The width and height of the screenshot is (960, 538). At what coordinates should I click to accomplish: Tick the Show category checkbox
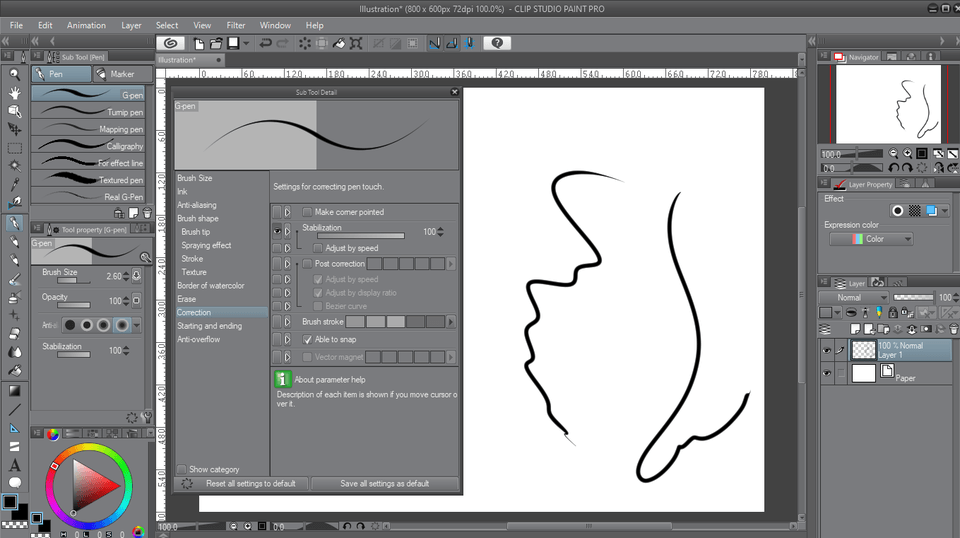[181, 469]
